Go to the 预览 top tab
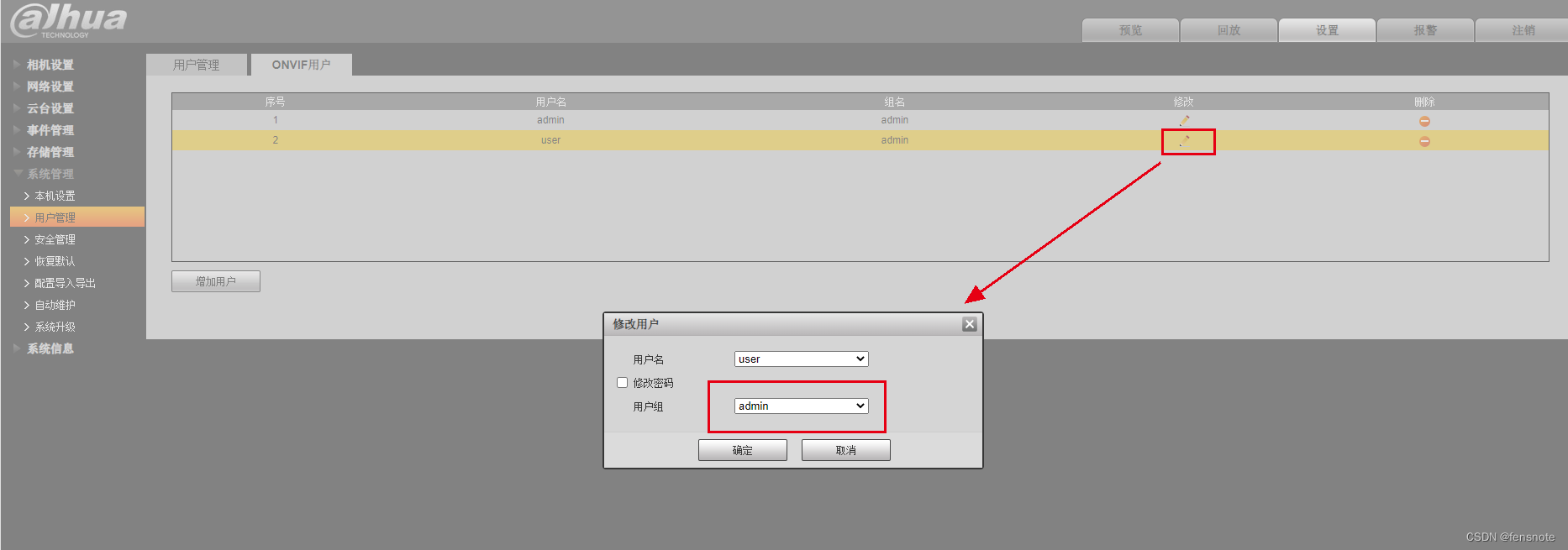Screen dimensions: 1568x550 pyautogui.click(x=1130, y=30)
